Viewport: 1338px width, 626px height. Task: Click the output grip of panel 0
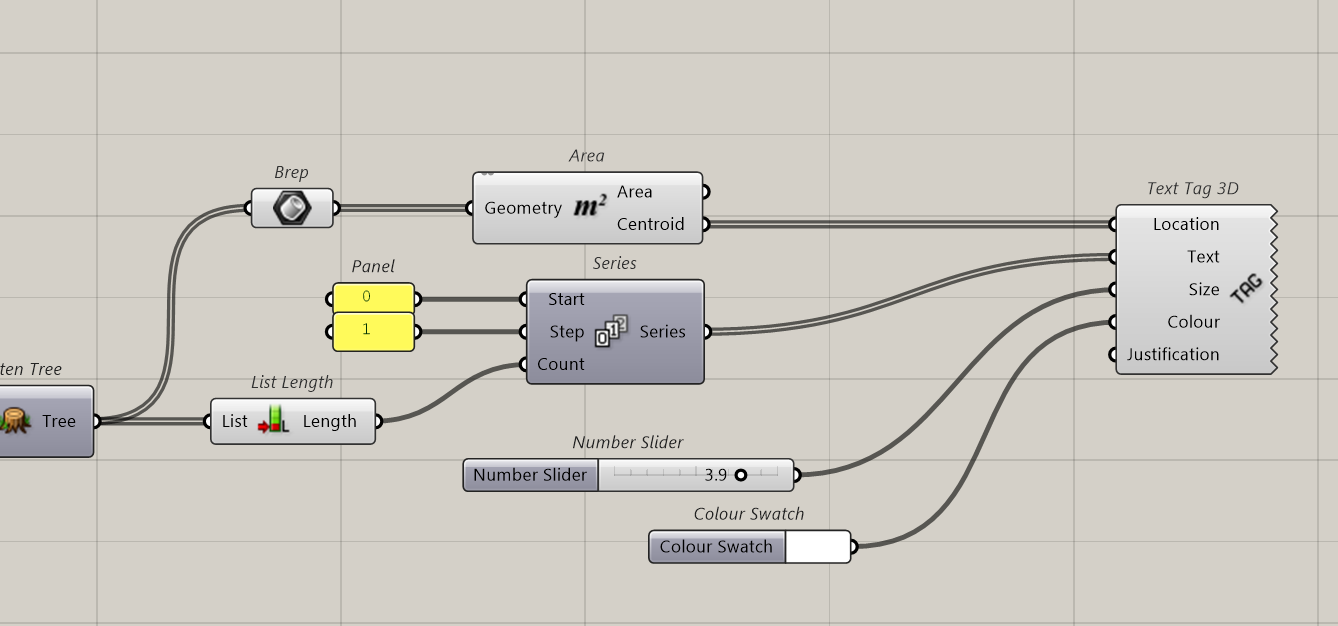417,298
